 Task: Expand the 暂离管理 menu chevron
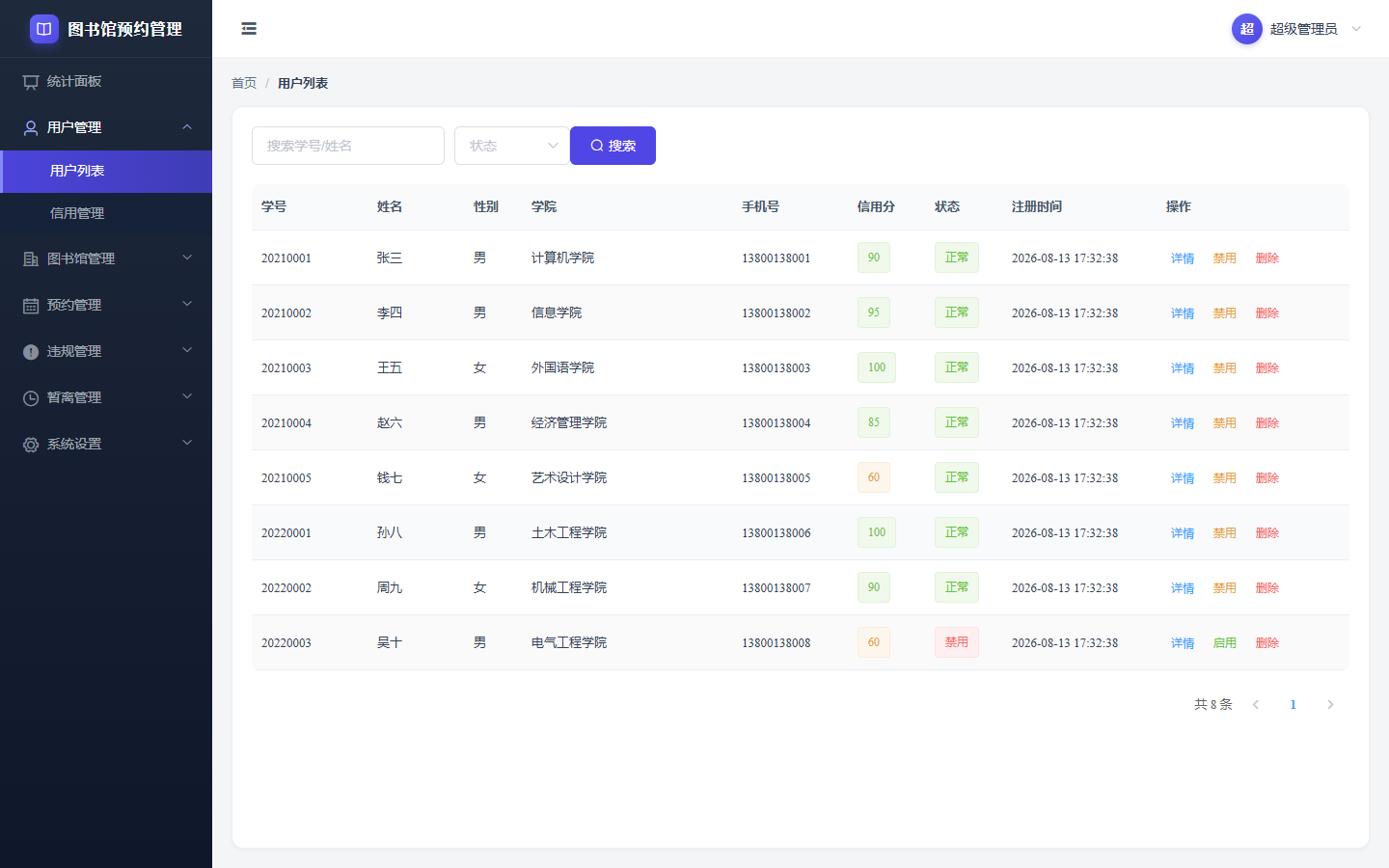(x=187, y=396)
